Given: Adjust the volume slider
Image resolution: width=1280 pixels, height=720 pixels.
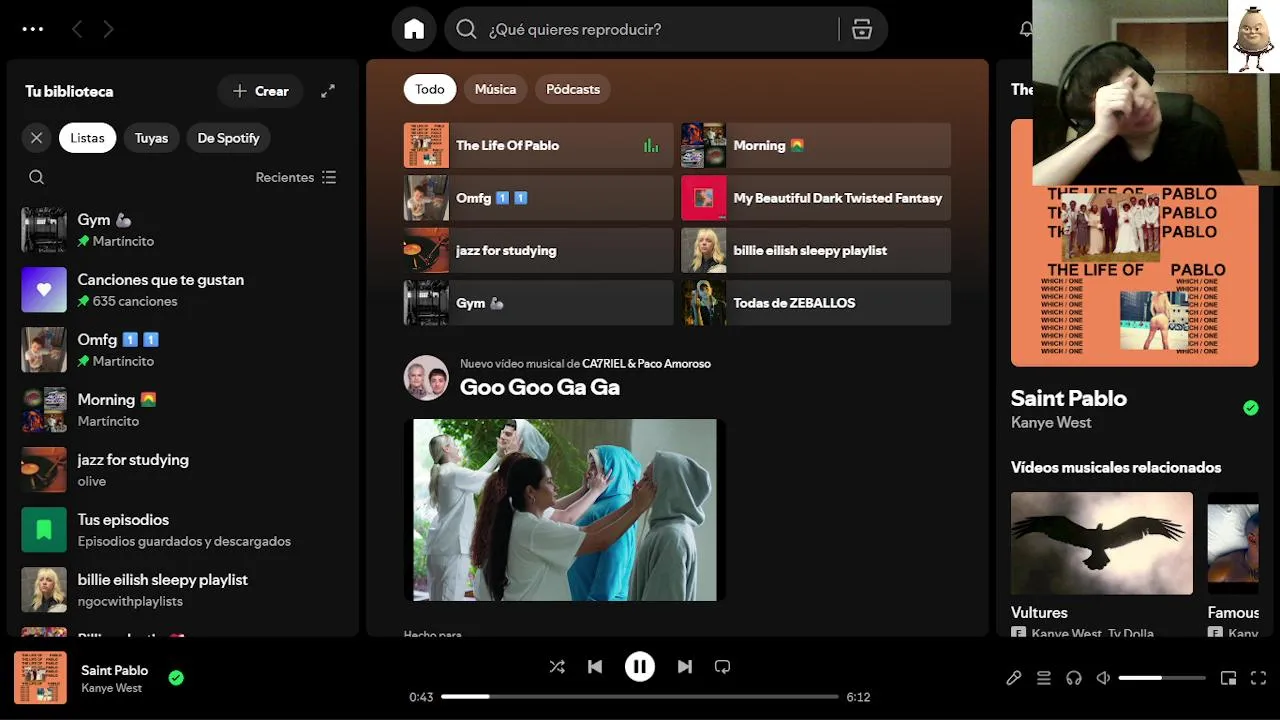Looking at the screenshot, I should (x=1162, y=678).
